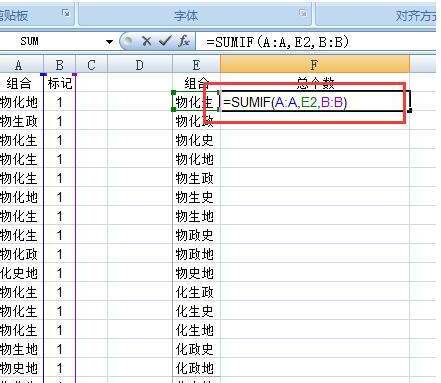The height and width of the screenshot is (383, 441).
Task: Select column C header
Action: (92, 65)
